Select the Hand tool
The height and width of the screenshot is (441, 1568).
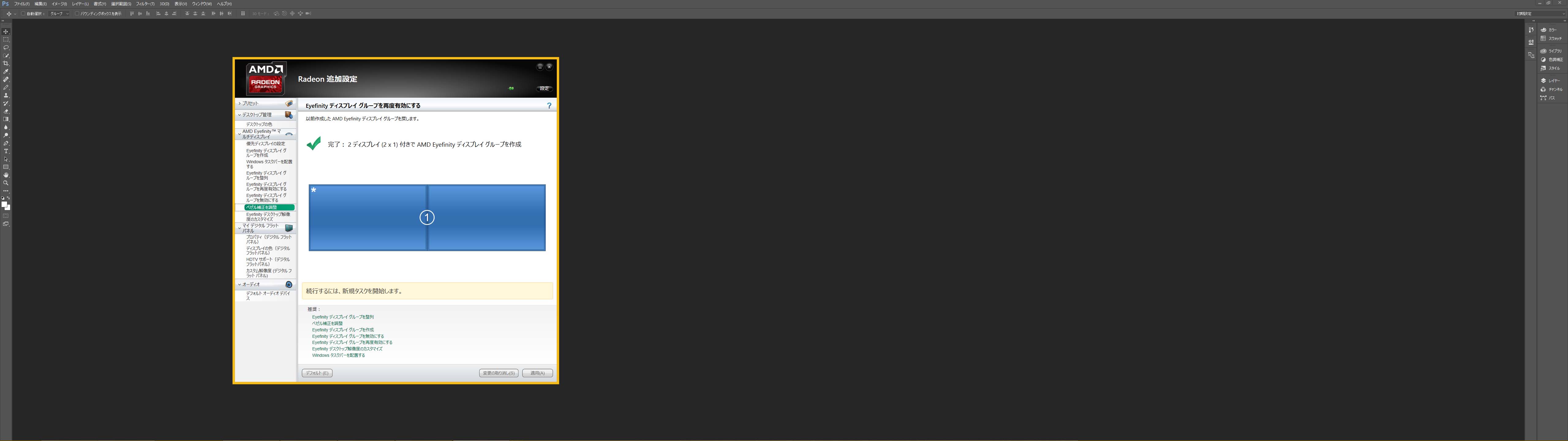[6, 175]
